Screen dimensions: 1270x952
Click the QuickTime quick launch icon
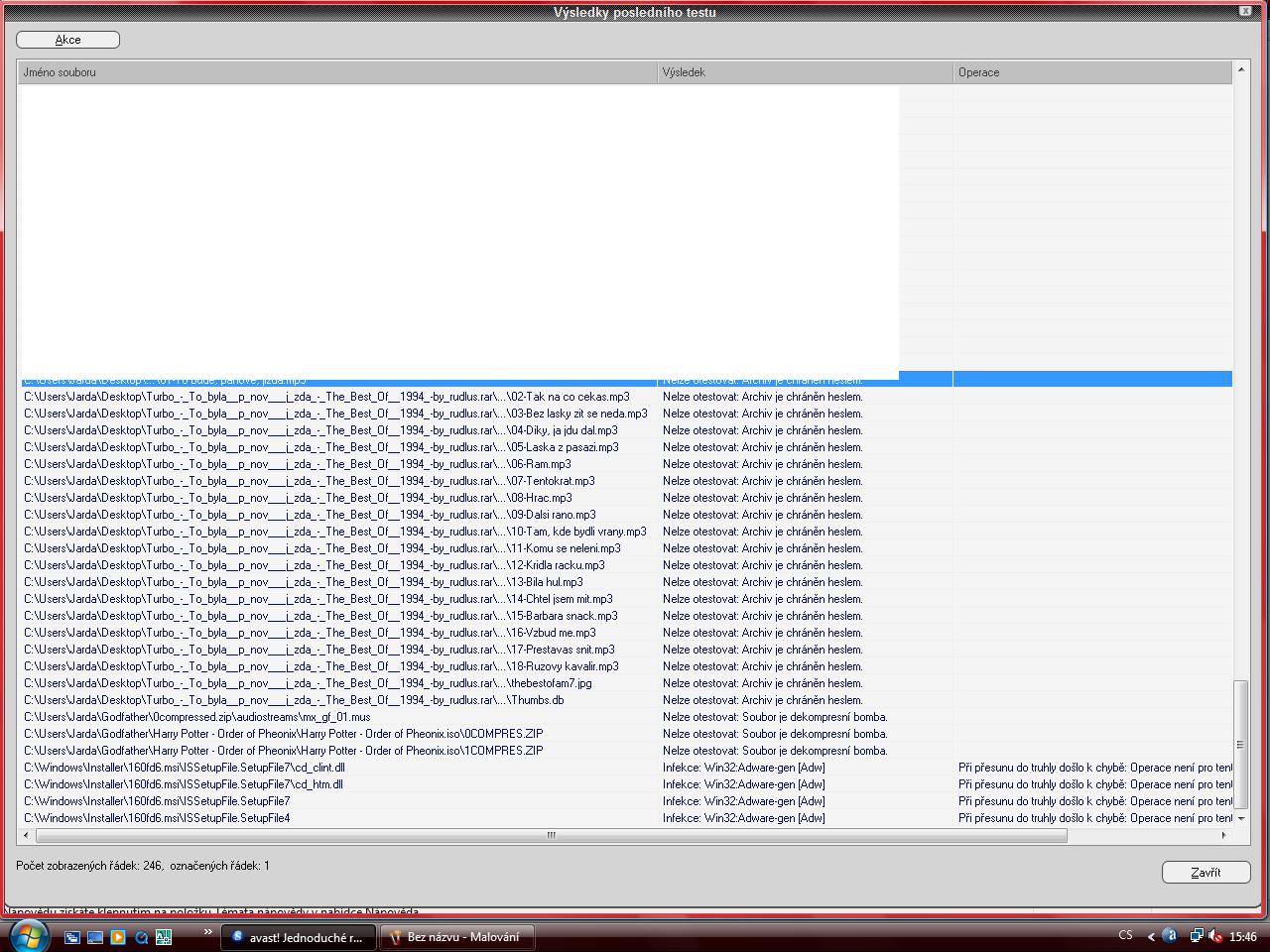point(141,937)
